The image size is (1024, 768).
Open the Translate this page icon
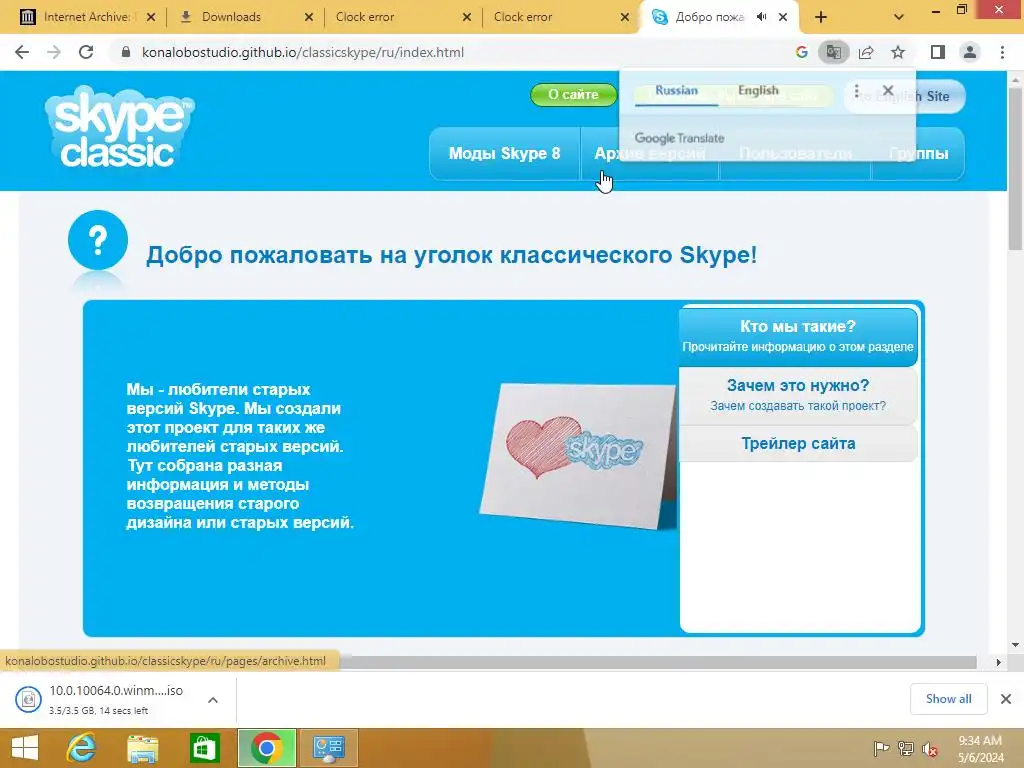pyautogui.click(x=833, y=52)
